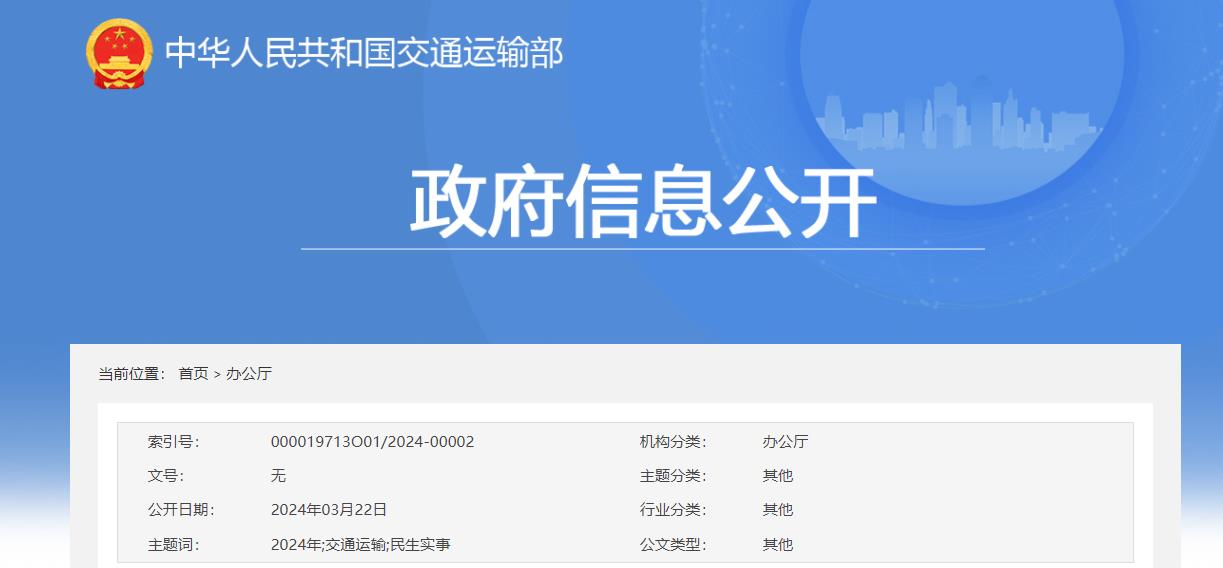Open 办公厅 in the breadcrumb path
The image size is (1223, 568).
click(x=249, y=374)
